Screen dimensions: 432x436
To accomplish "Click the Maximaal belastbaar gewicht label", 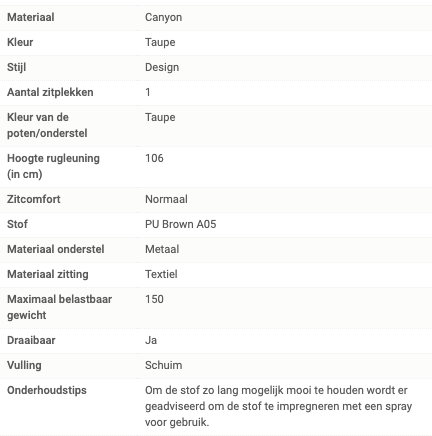I will point(59,307).
